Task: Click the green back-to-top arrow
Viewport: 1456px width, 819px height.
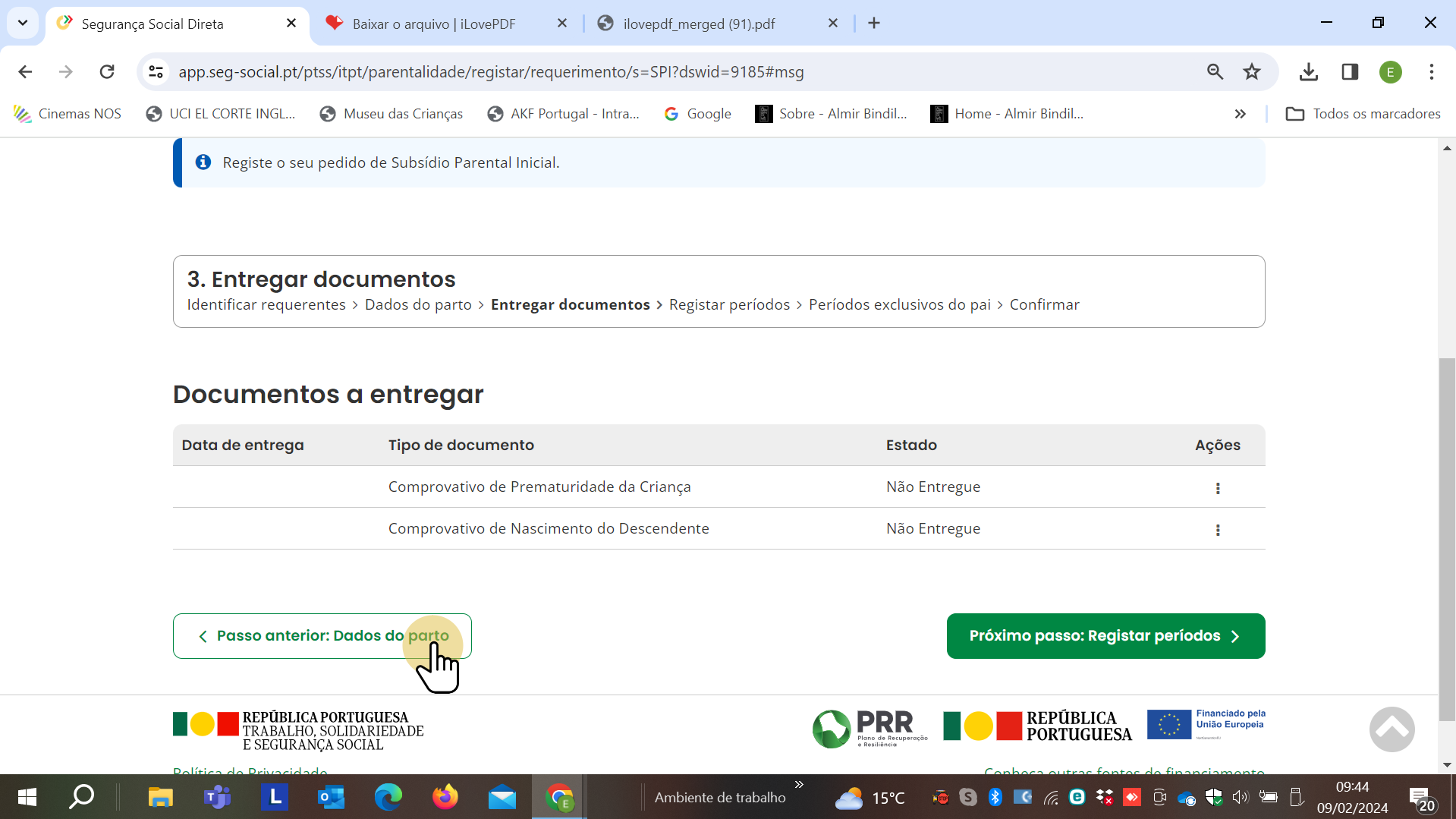Action: click(1392, 729)
